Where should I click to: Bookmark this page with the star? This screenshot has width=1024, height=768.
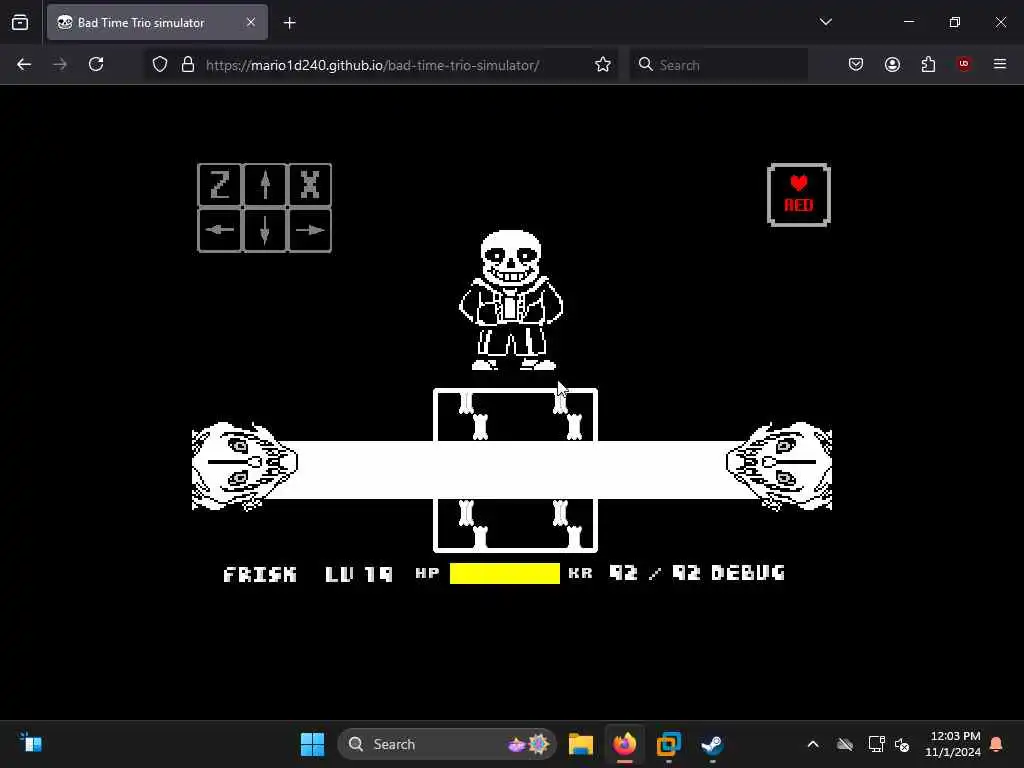tap(603, 64)
